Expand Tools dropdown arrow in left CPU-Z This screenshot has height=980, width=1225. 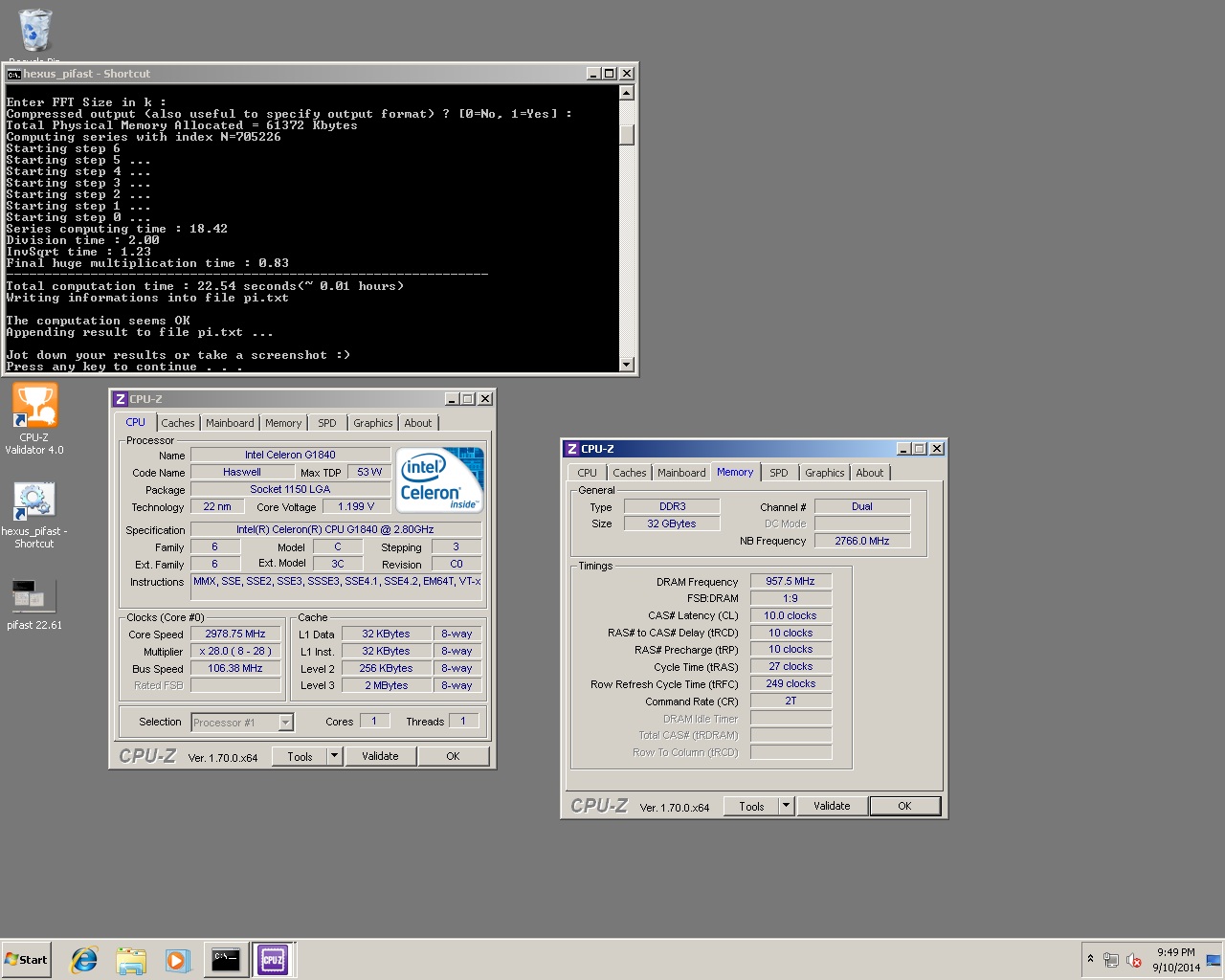(x=335, y=756)
